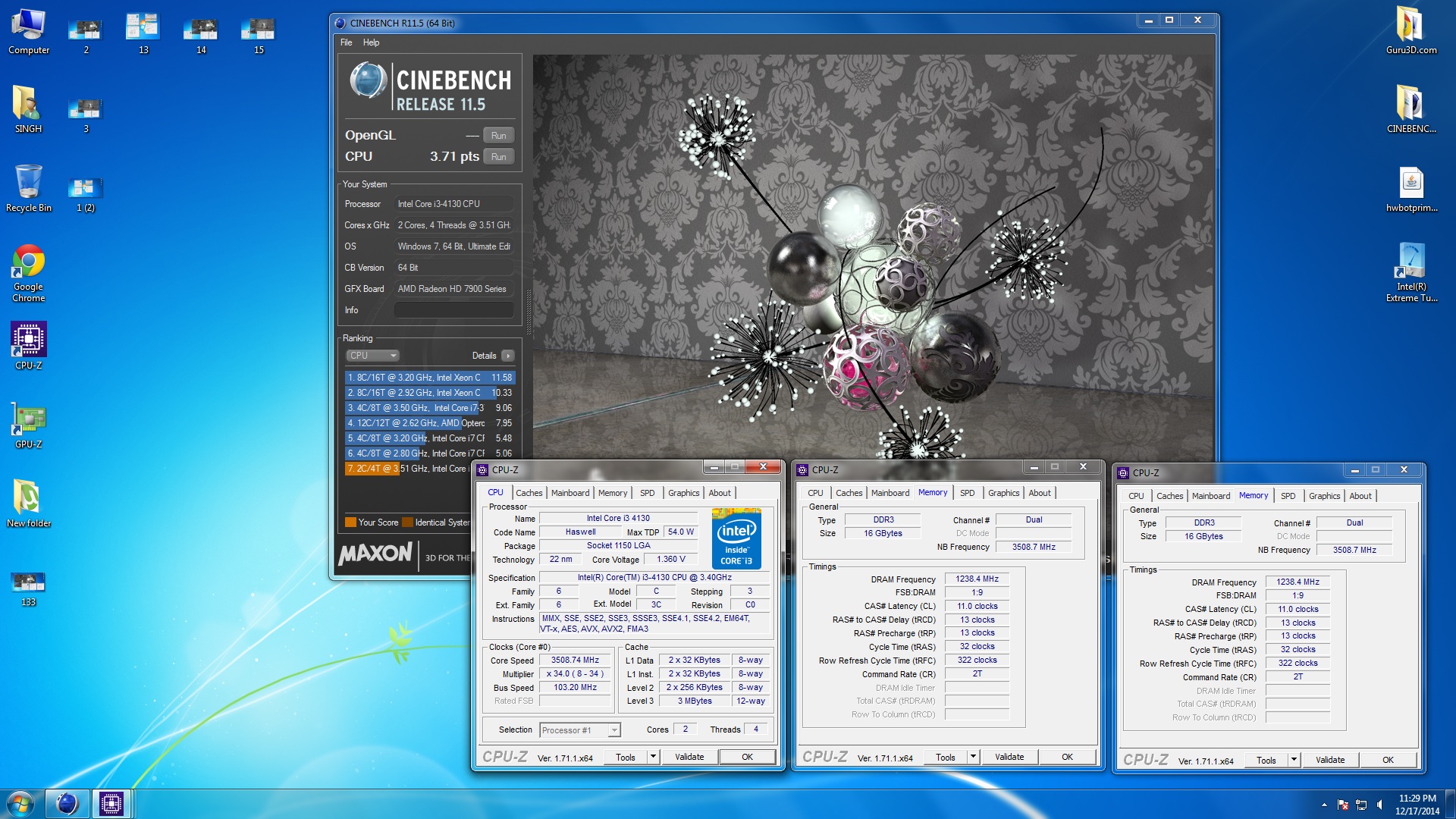Viewport: 1456px width, 819px height.
Task: Click Core Speed value 3508.74 MHz
Action: point(575,661)
